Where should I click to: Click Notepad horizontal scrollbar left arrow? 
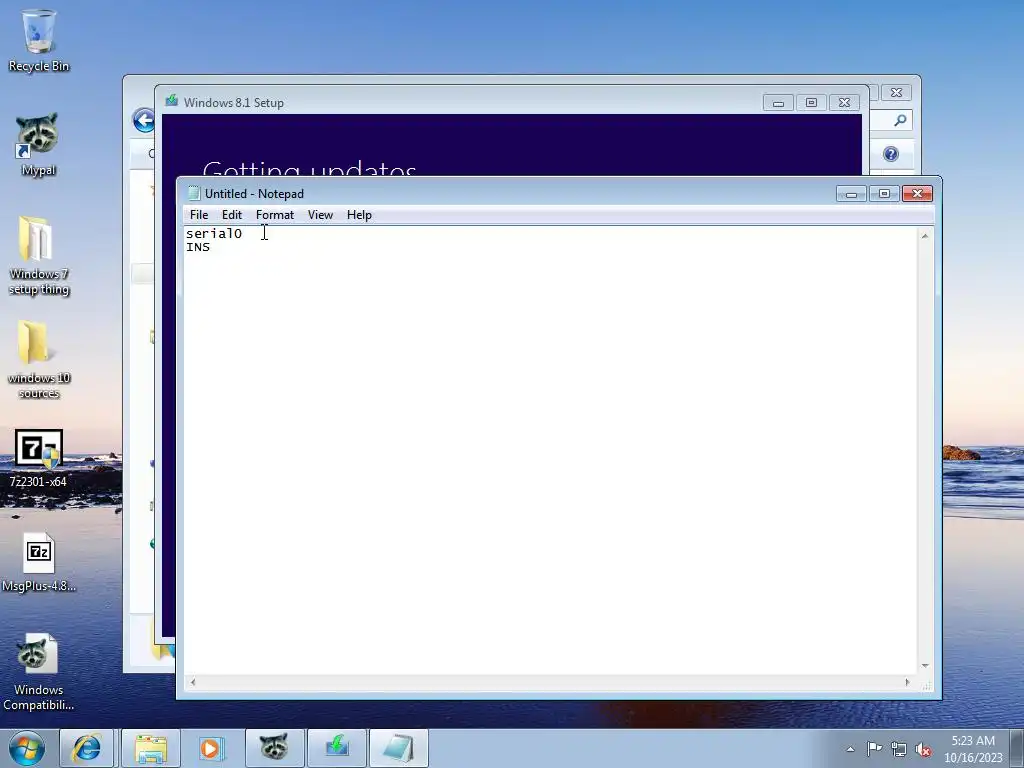point(193,682)
